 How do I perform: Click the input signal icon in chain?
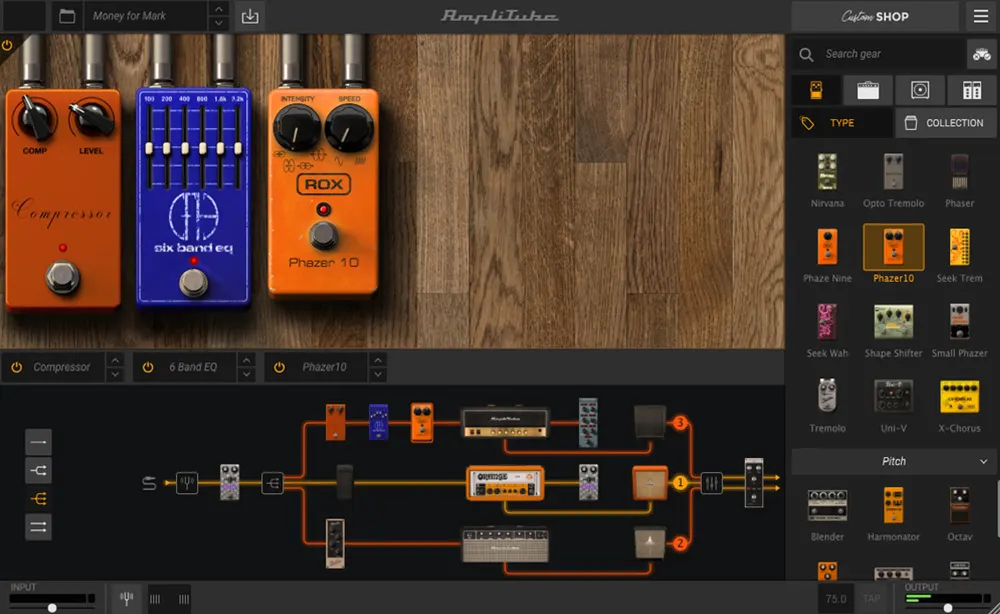[x=149, y=483]
